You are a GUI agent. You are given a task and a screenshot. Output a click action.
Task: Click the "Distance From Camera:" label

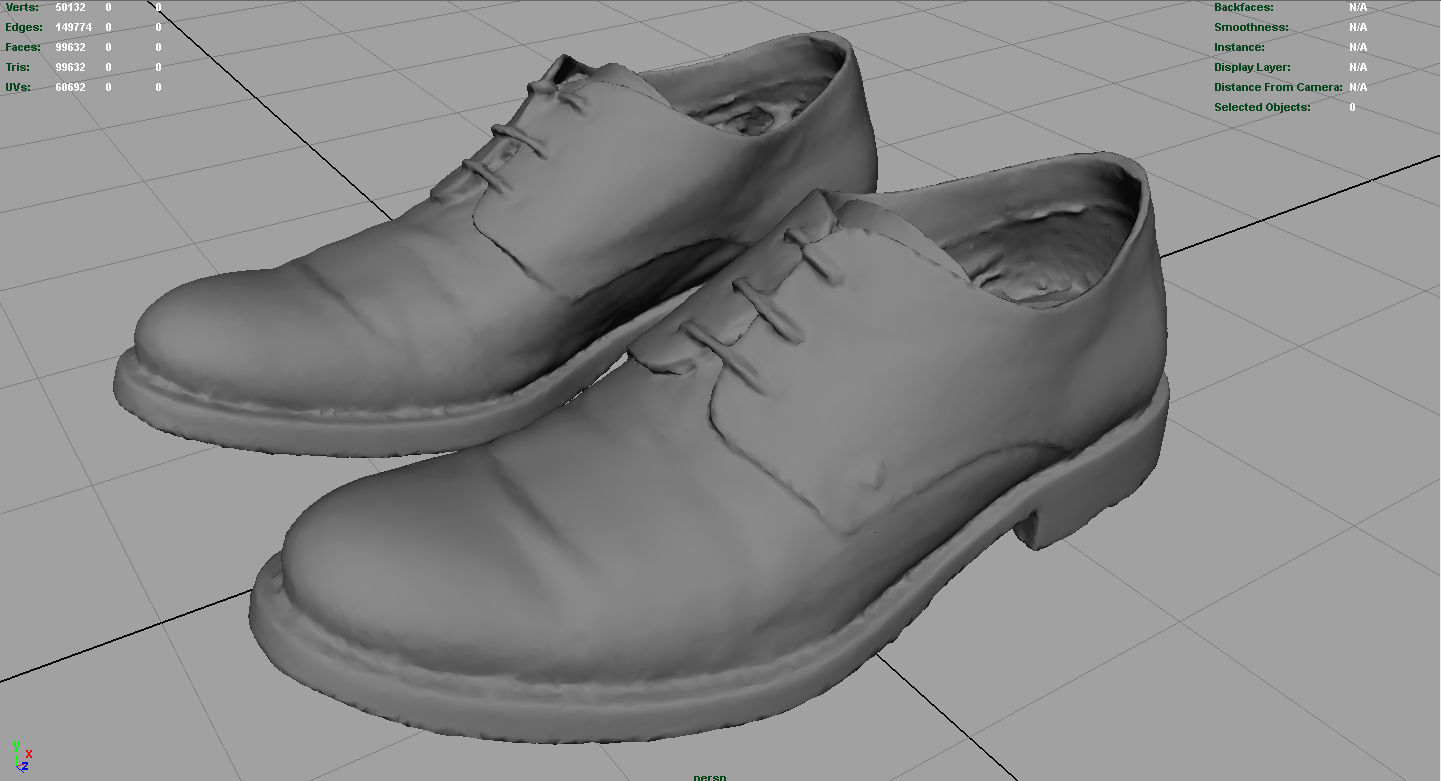(x=1278, y=87)
